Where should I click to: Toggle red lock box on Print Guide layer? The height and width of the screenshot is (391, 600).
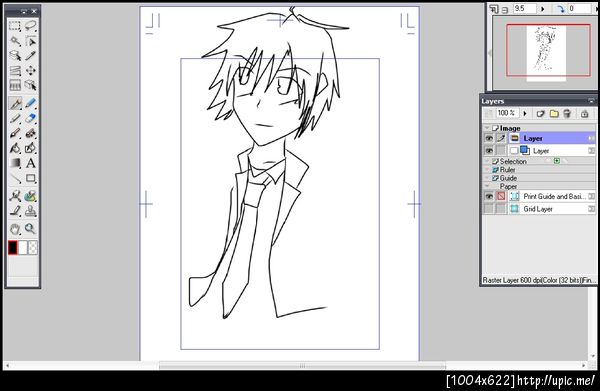click(x=501, y=196)
